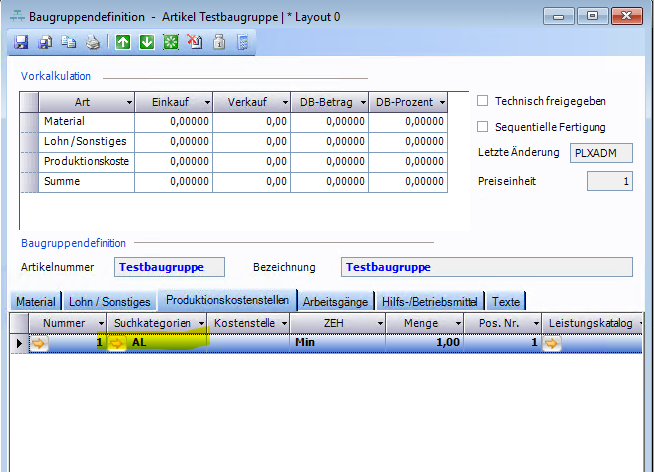This screenshot has height=472, width=654.
Task: Switch to the Texte tab
Action: click(506, 301)
